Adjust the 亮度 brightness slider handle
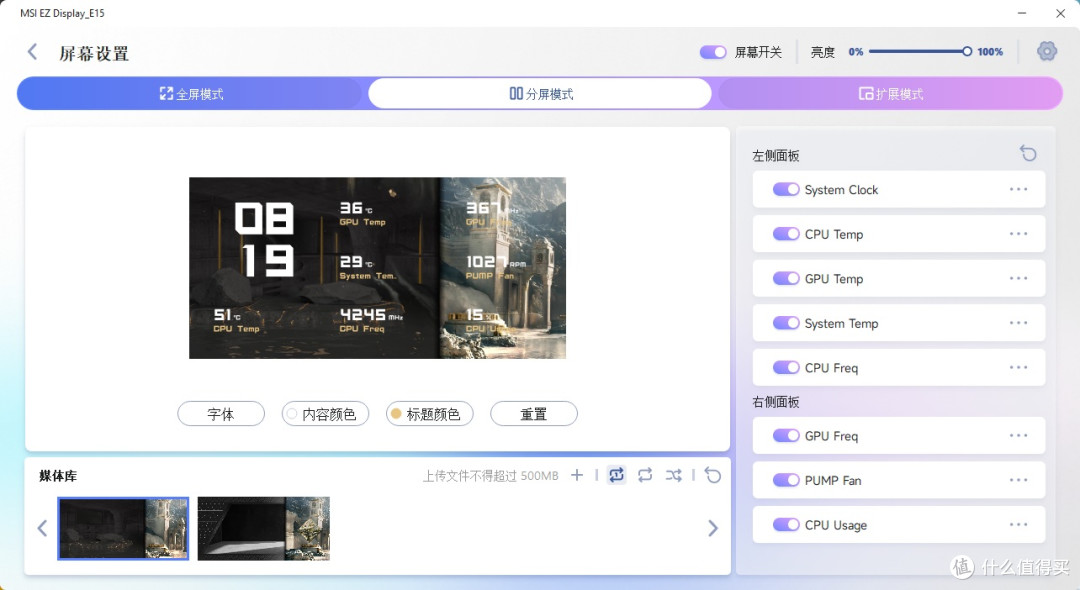The height and width of the screenshot is (590, 1080). point(967,52)
